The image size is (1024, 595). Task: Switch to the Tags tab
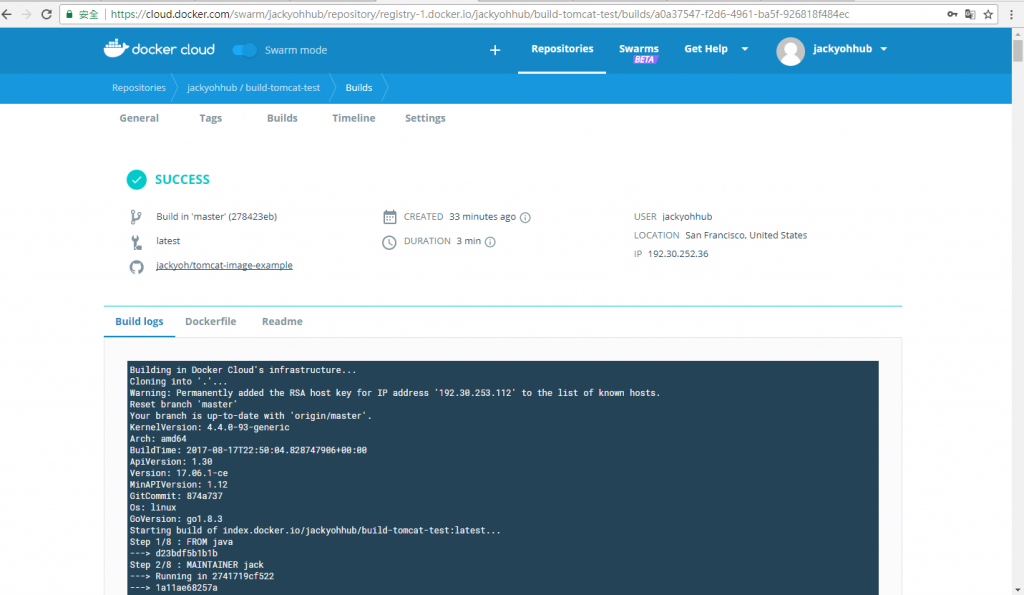pyautogui.click(x=210, y=118)
